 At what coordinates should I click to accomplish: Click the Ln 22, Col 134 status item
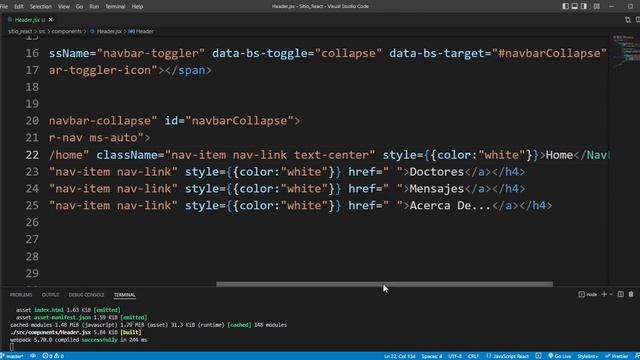click(399, 356)
